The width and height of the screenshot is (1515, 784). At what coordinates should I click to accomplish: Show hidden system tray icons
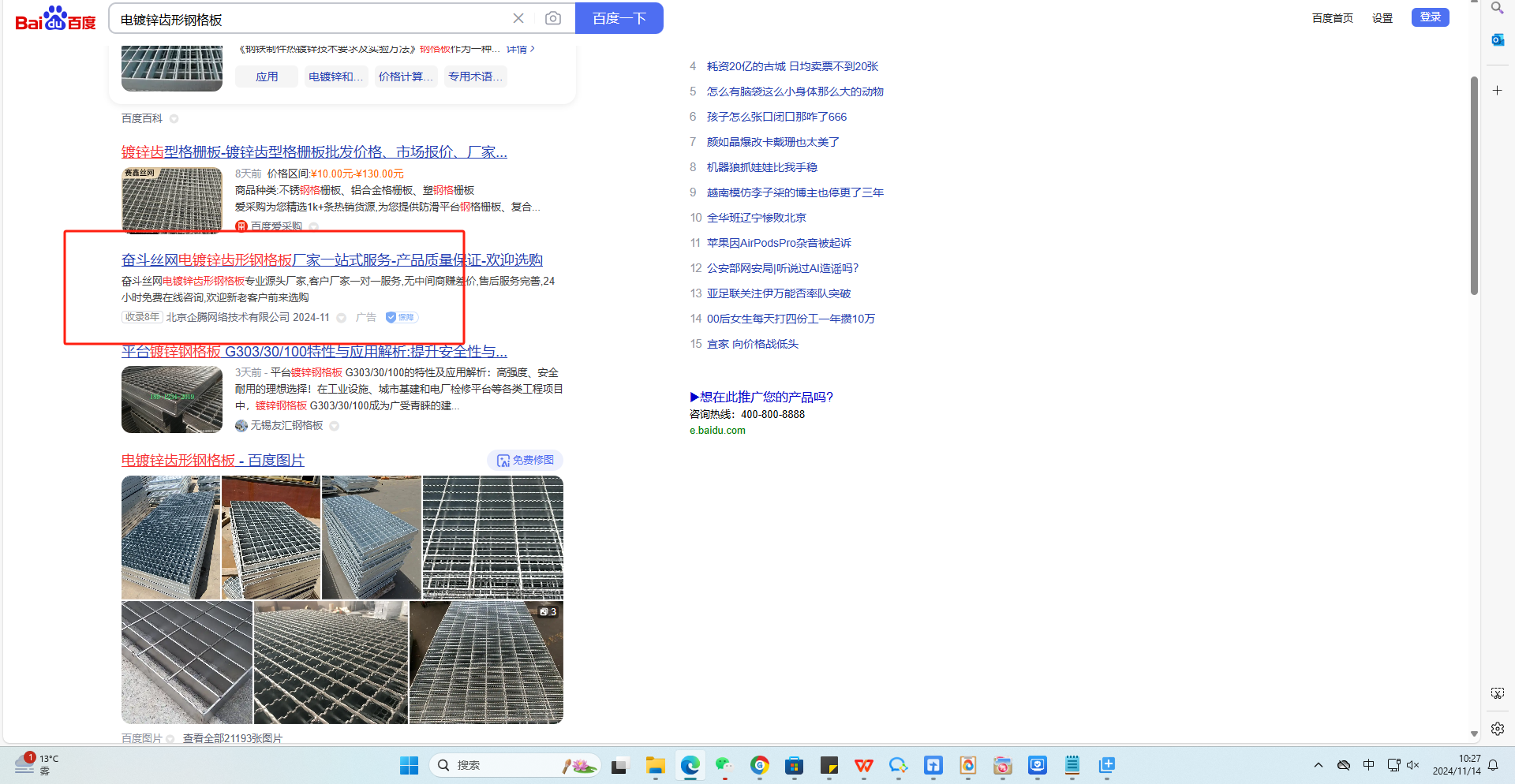(1319, 765)
